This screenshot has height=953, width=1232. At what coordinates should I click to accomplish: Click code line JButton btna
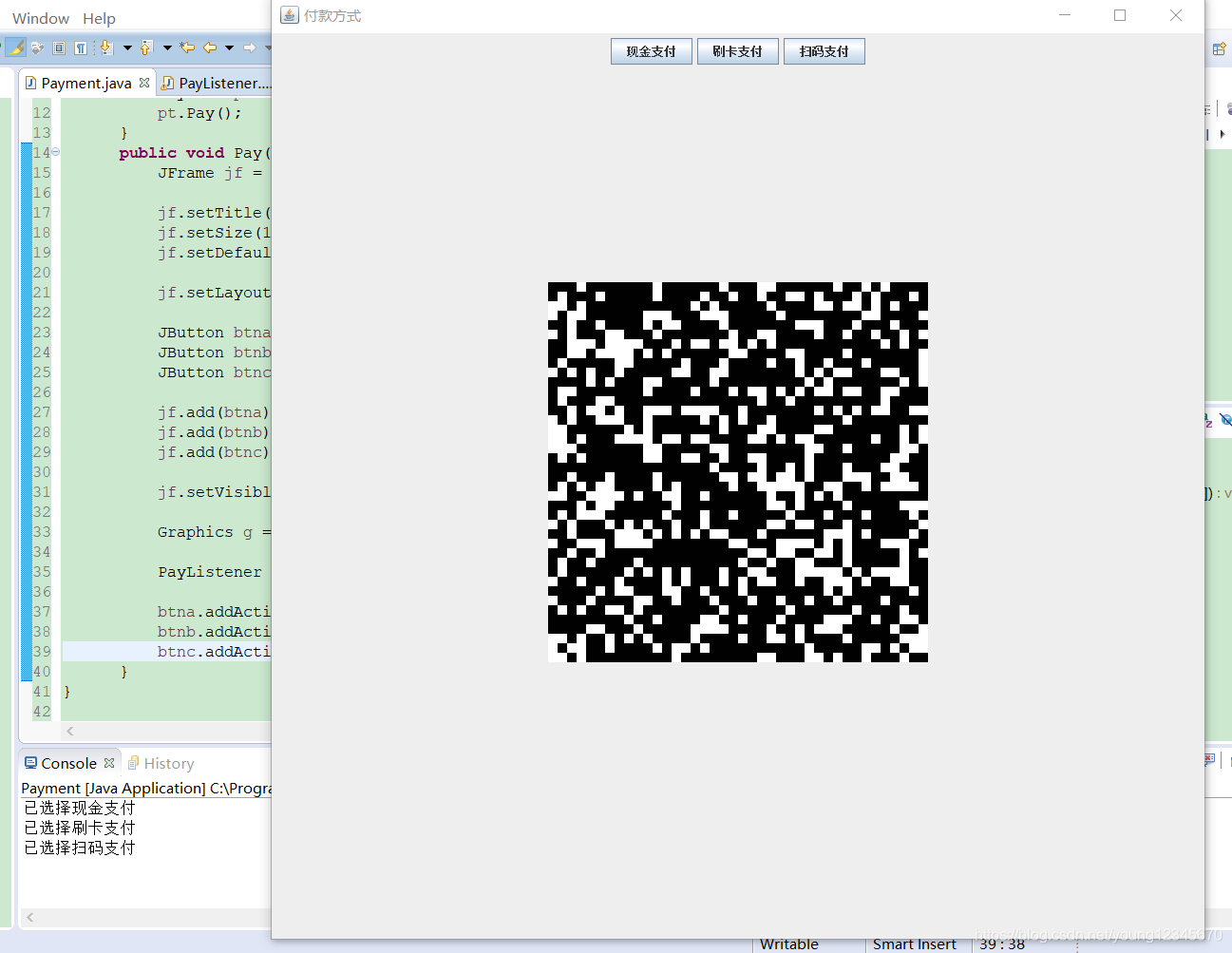(x=215, y=333)
